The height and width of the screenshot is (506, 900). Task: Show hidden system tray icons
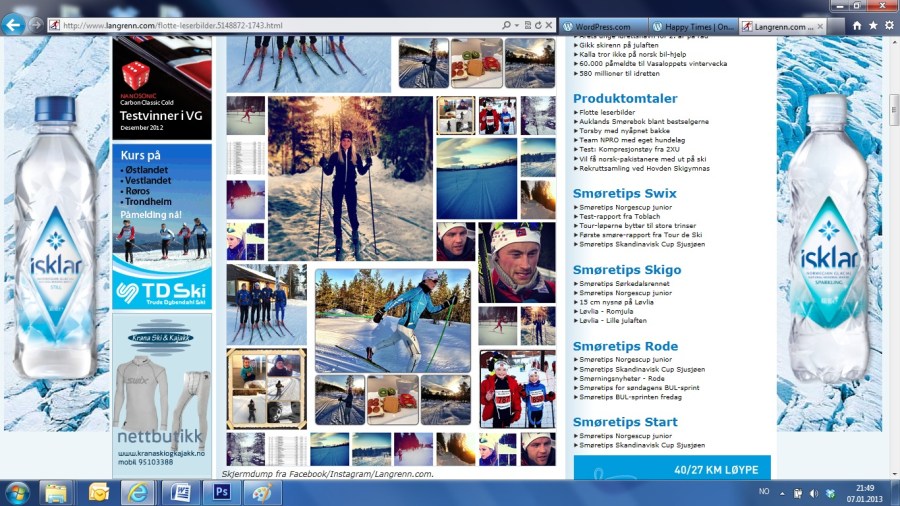coord(782,493)
